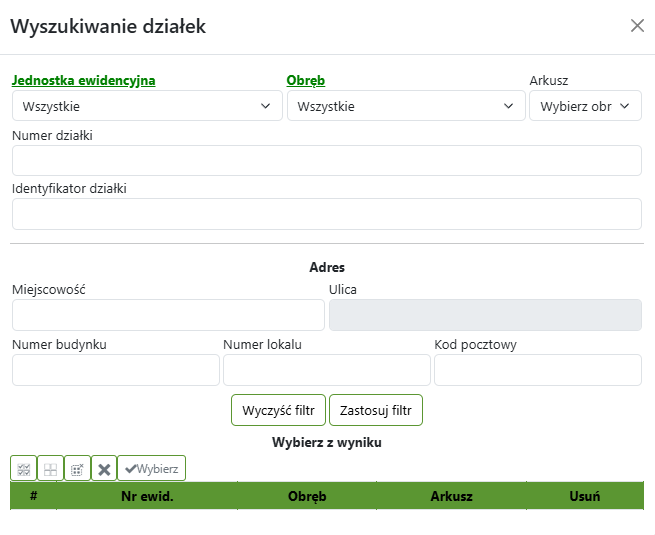Click the X remove icon in results toolbar

pyautogui.click(x=104, y=468)
